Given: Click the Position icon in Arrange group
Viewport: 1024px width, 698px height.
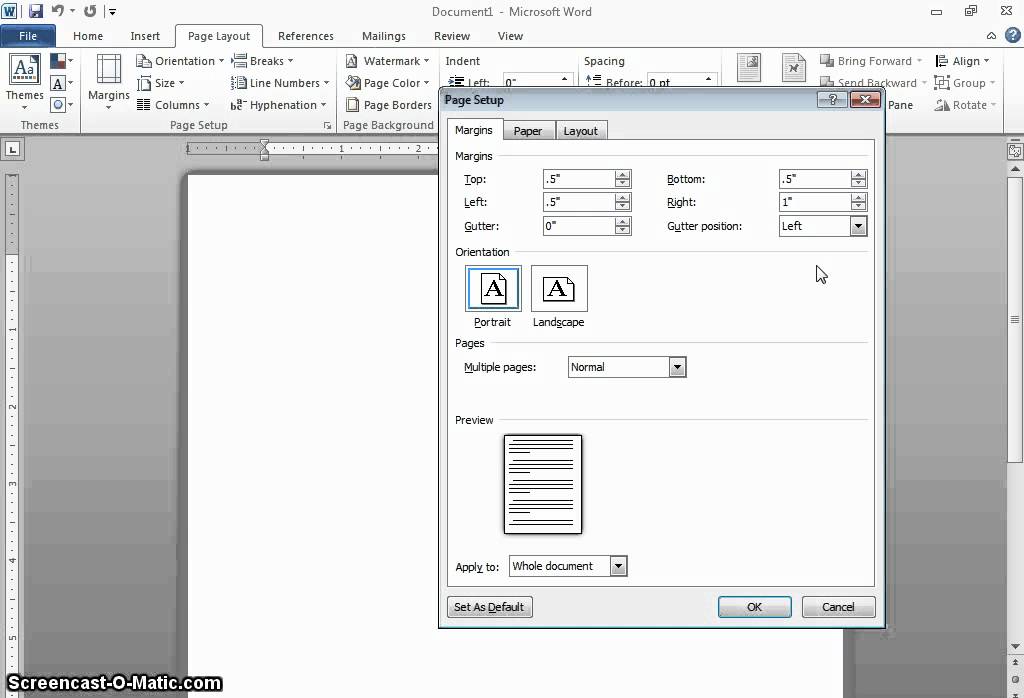Looking at the screenshot, I should point(748,68).
